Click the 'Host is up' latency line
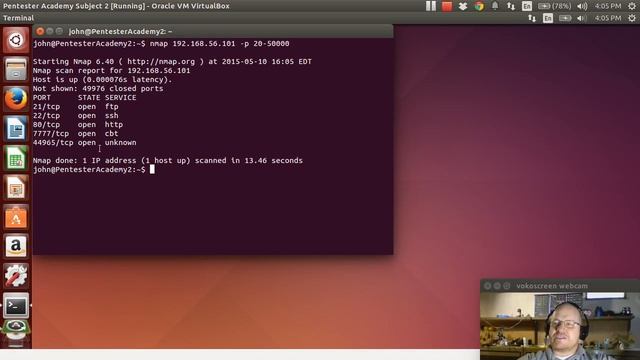The height and width of the screenshot is (360, 640). [x=102, y=79]
